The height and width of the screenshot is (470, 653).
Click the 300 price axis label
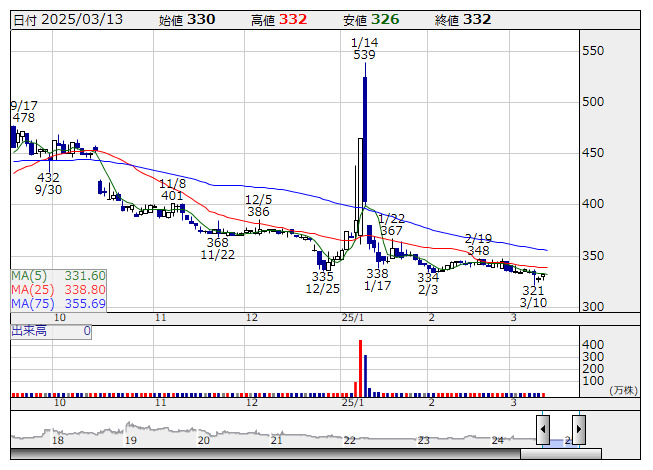click(593, 306)
